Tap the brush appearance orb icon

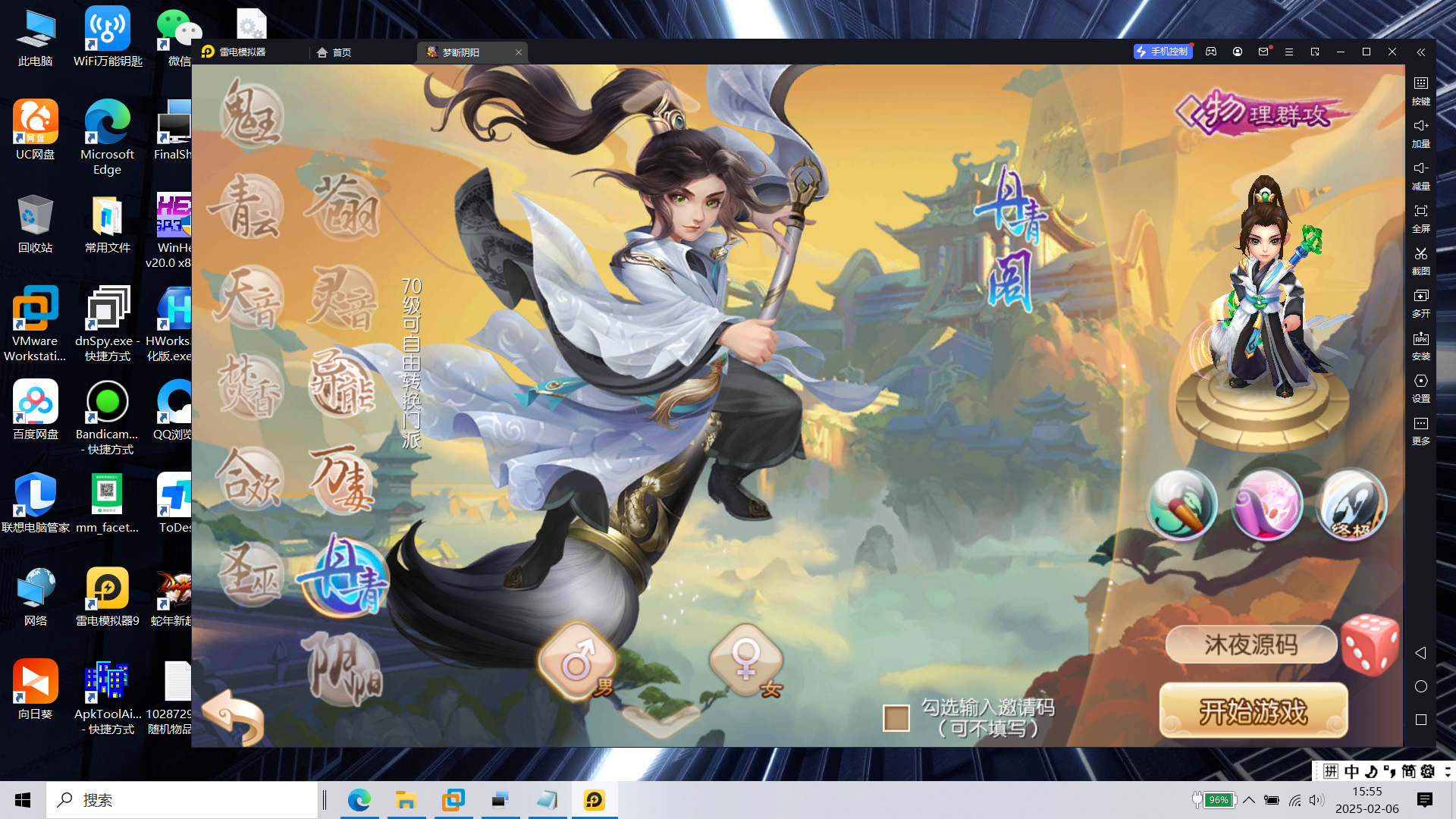click(1181, 504)
